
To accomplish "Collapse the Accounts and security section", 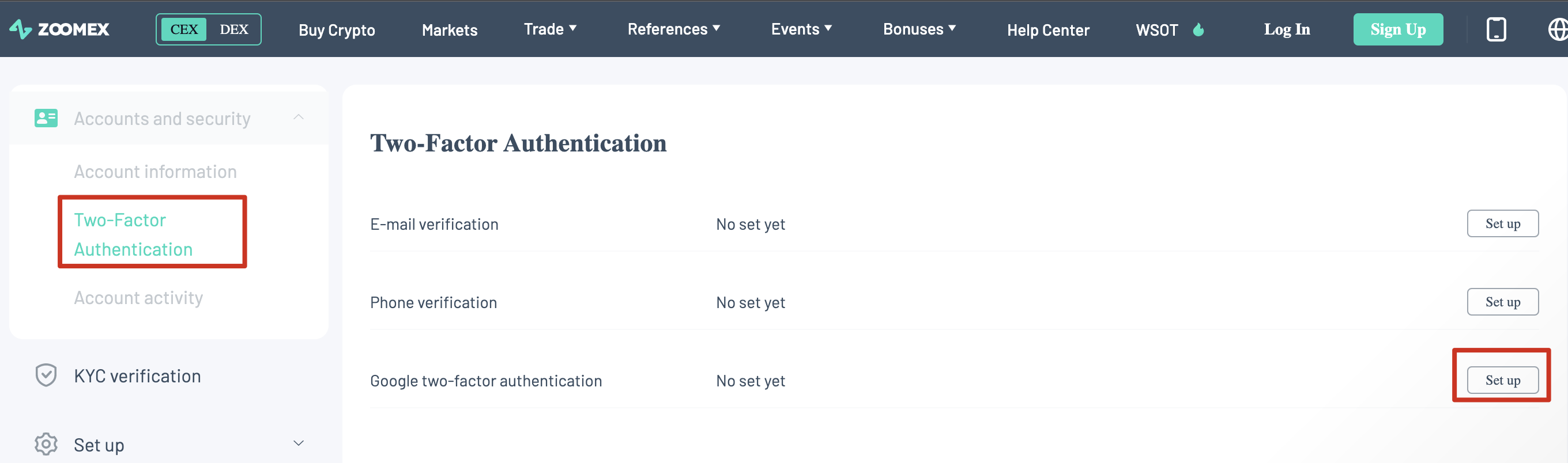I will click(x=298, y=117).
